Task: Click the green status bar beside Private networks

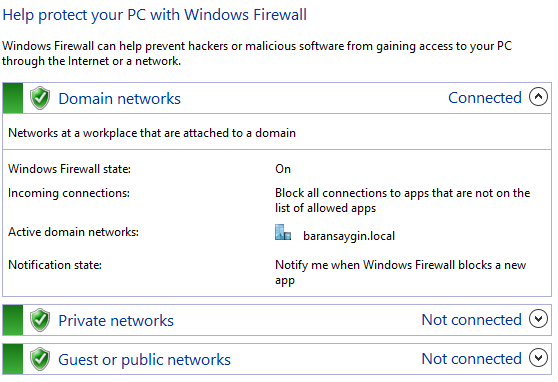Action: pyautogui.click(x=13, y=320)
